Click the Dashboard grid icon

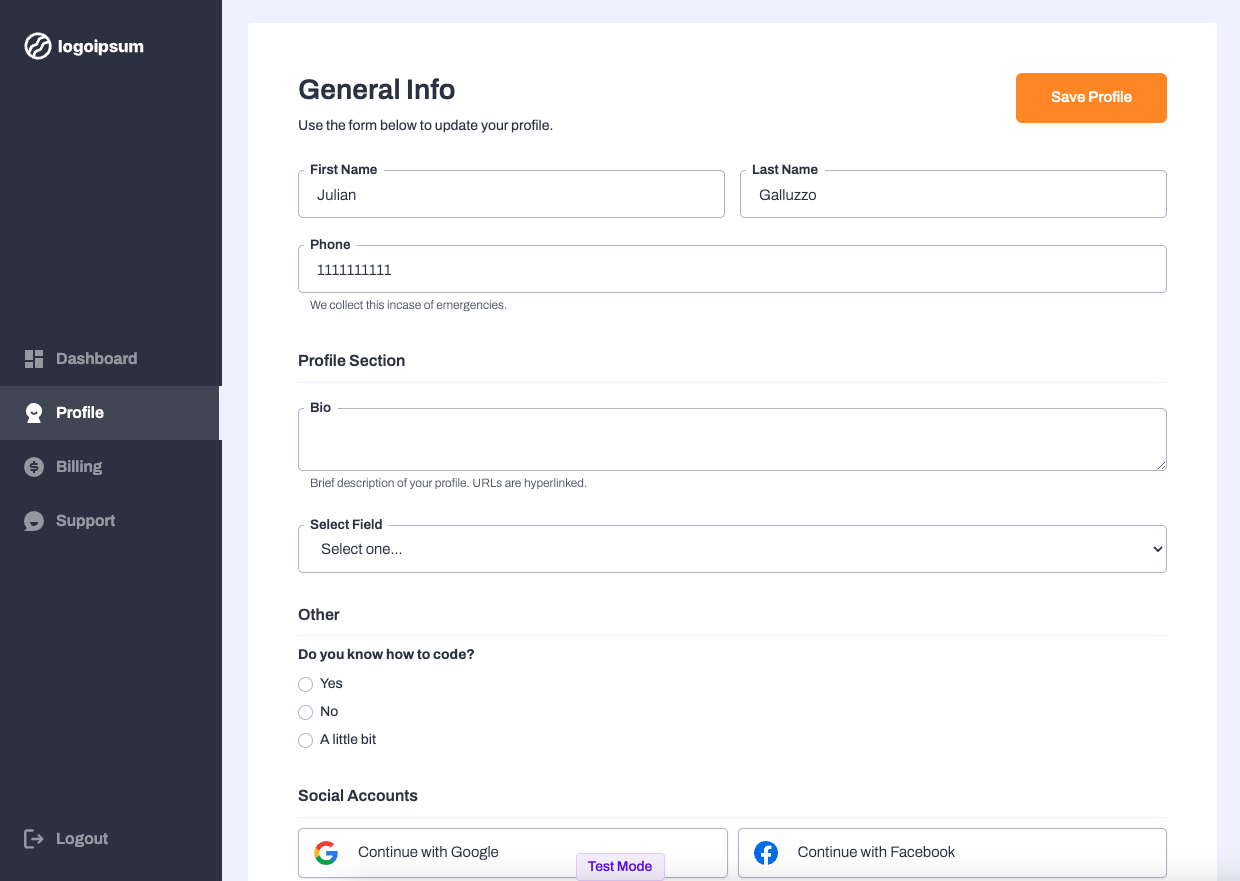coord(34,359)
